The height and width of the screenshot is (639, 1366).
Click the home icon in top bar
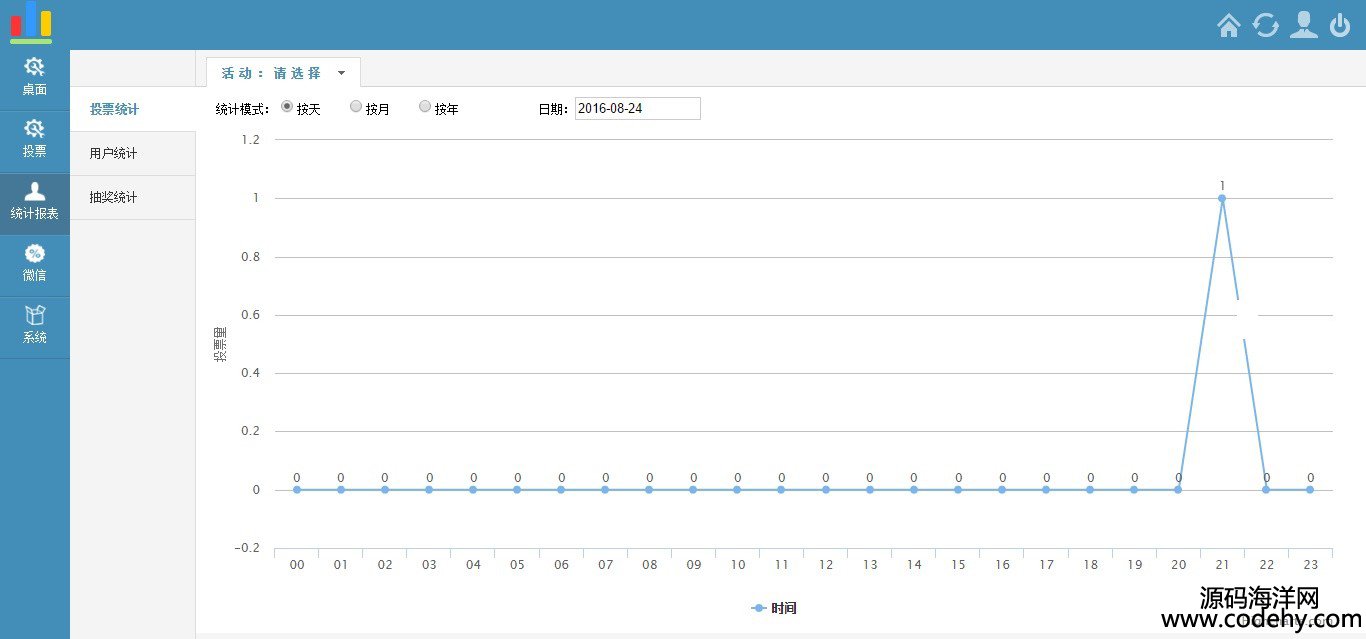click(x=1229, y=25)
